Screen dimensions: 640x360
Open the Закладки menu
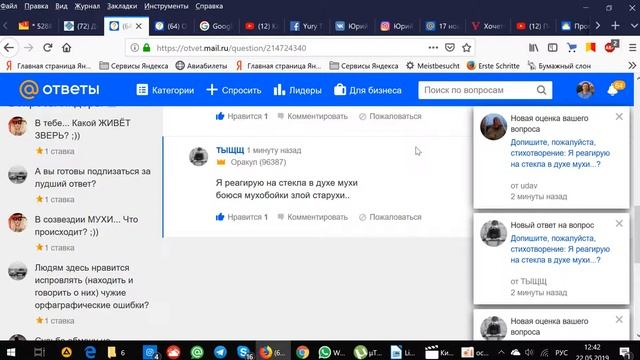click(x=122, y=6)
